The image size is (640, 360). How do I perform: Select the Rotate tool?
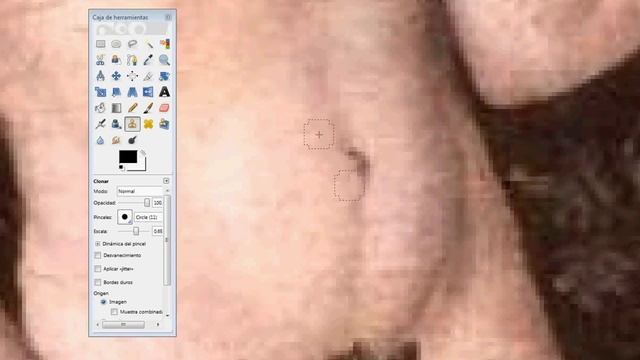[164, 76]
